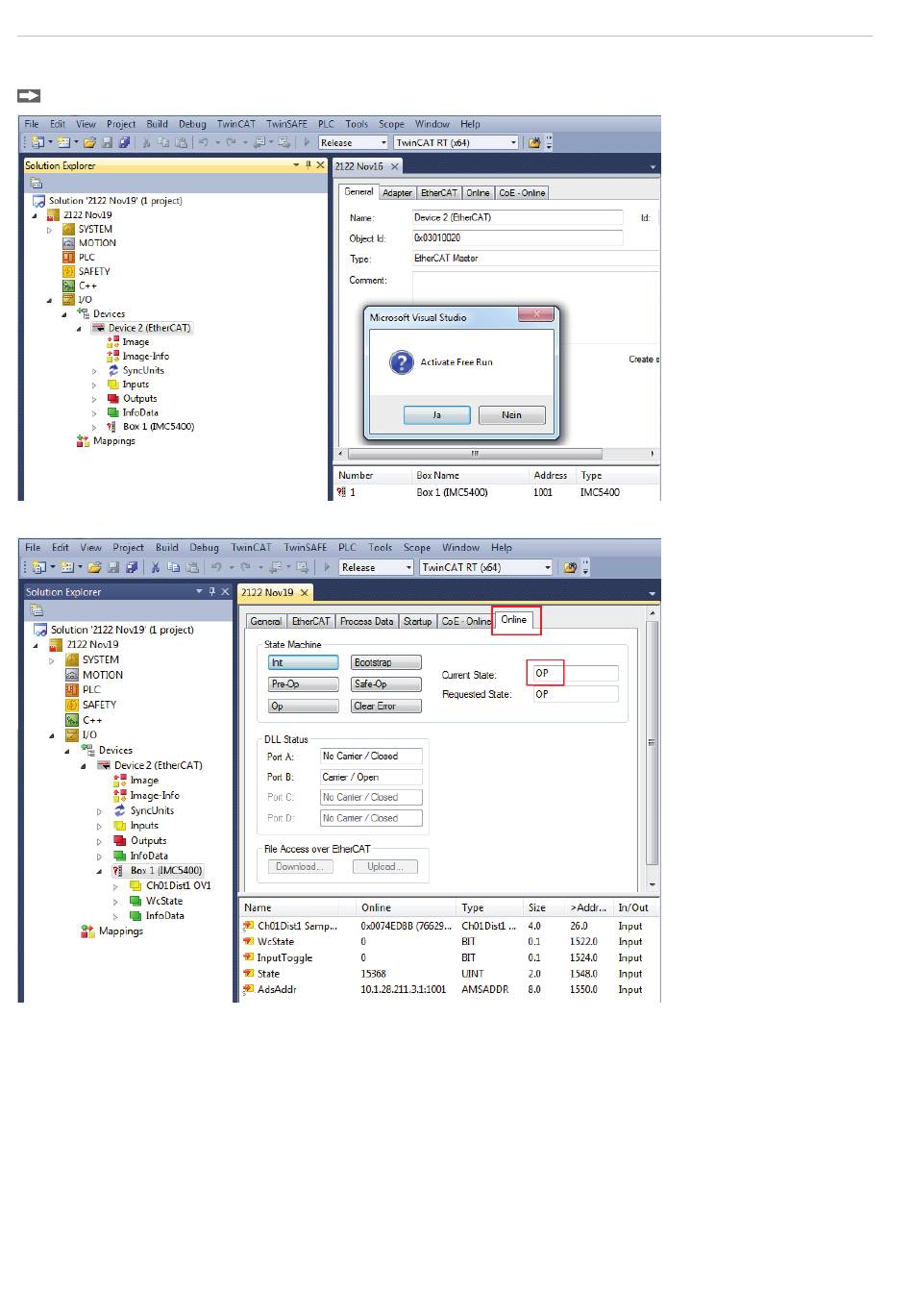Expand Box 1 (IMC5400) in Activate Free Run window tree
The image size is (913, 1316).
[94, 427]
